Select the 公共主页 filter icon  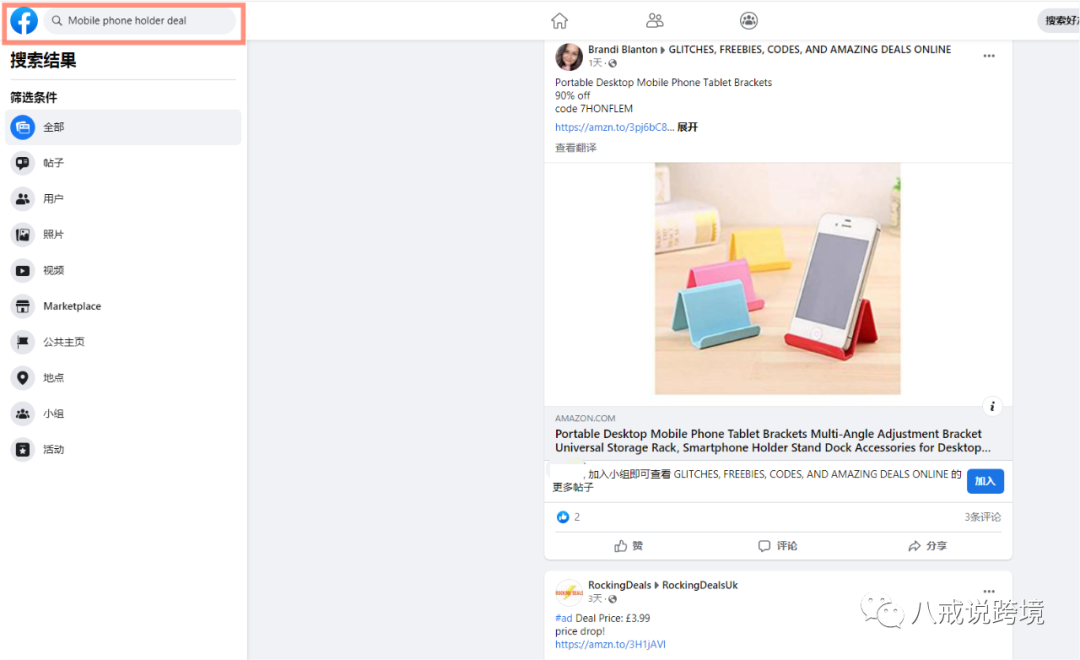pyautogui.click(x=23, y=342)
